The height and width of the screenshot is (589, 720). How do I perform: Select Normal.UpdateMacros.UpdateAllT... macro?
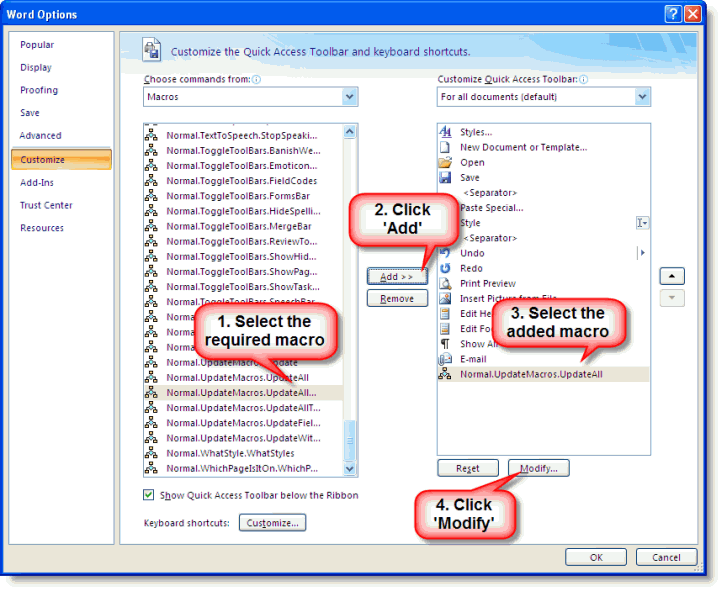click(x=244, y=408)
